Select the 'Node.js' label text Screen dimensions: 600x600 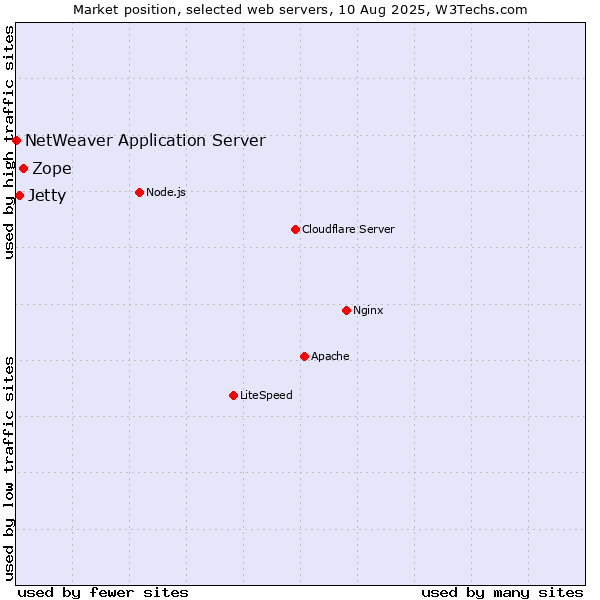(x=166, y=192)
